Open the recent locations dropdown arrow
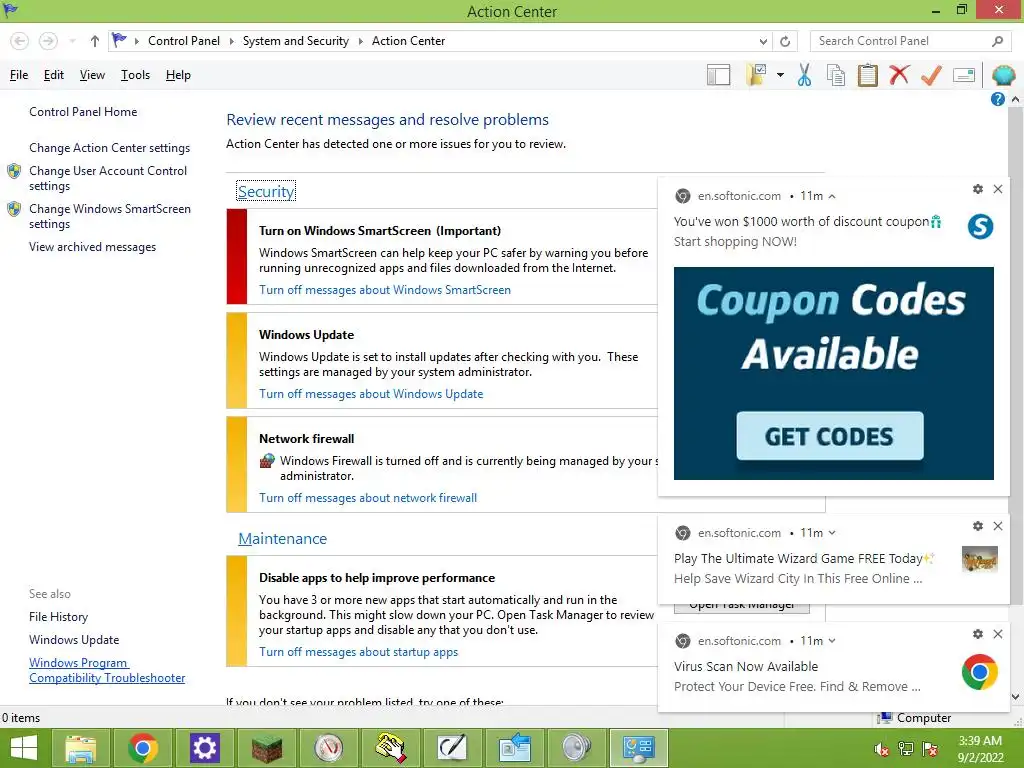Image resolution: width=1024 pixels, height=768 pixels. pos(72,41)
